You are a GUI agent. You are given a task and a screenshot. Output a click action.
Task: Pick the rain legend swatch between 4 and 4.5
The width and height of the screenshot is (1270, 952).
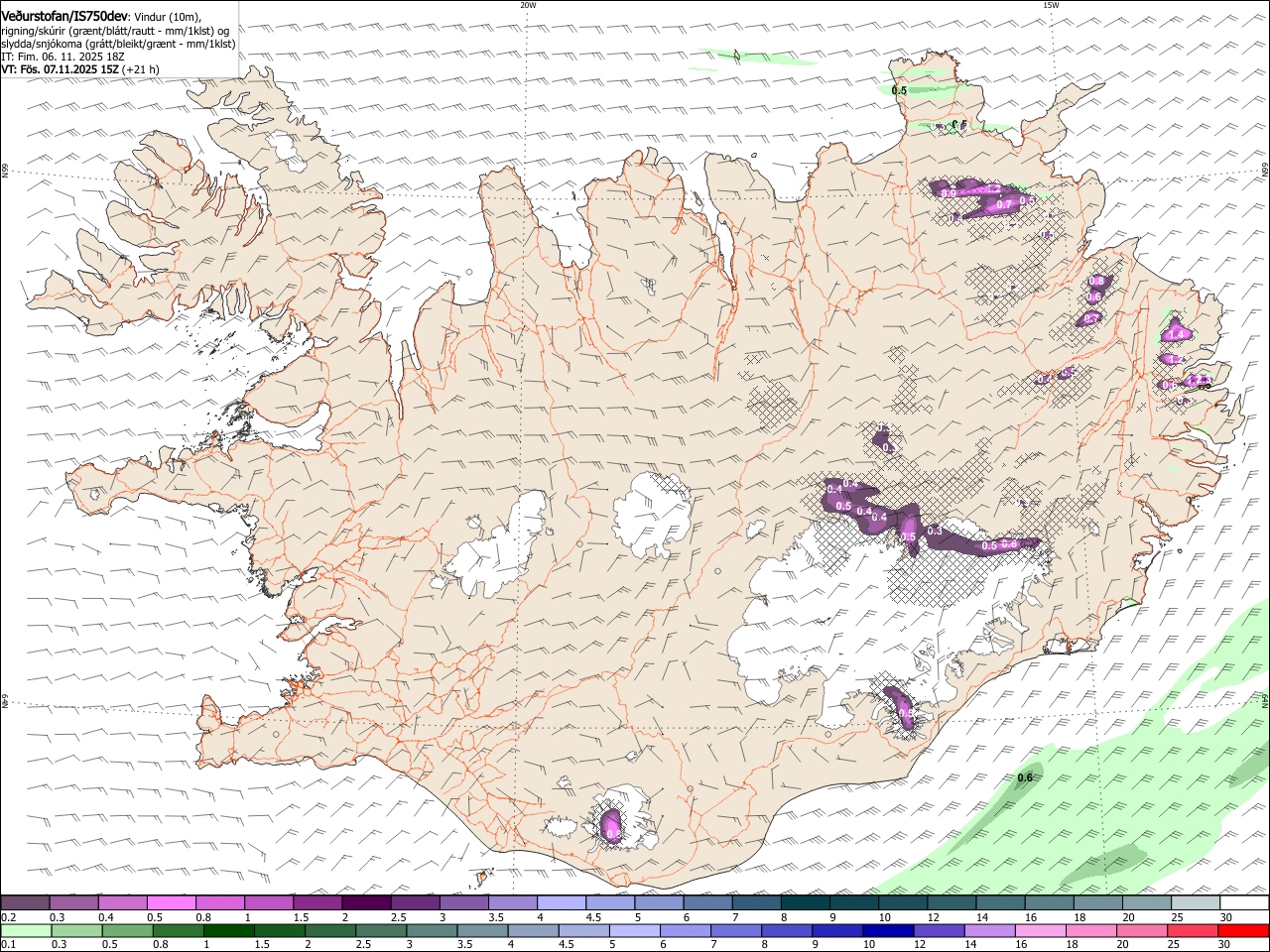point(532,931)
